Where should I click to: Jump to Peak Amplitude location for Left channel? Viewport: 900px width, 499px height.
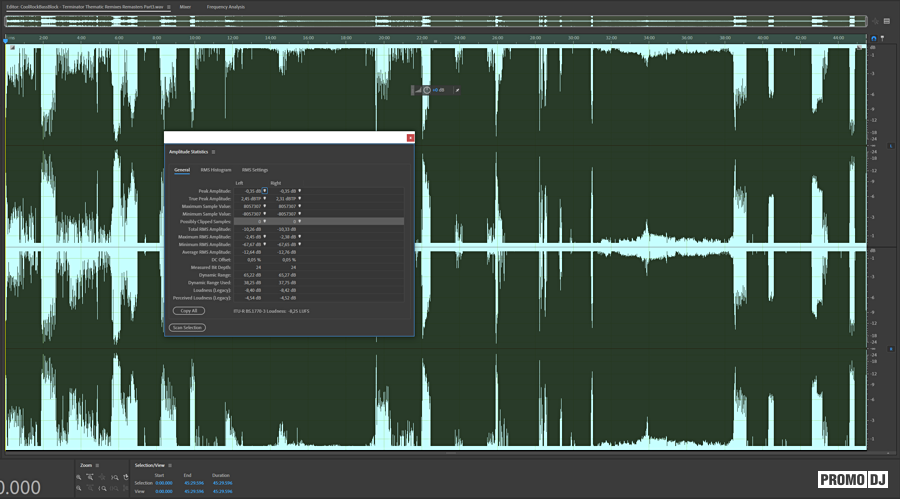click(x=265, y=190)
